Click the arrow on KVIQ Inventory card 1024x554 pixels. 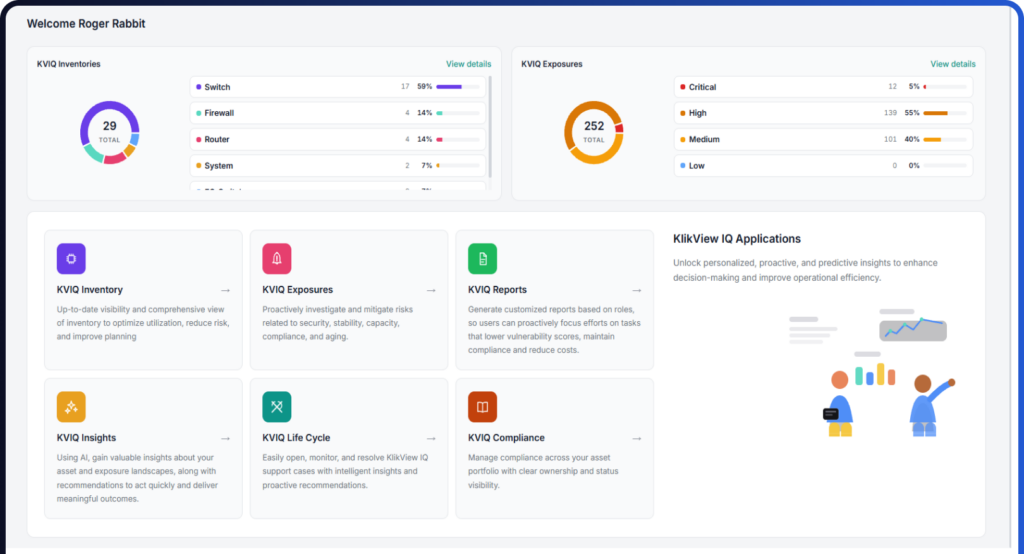click(x=225, y=290)
